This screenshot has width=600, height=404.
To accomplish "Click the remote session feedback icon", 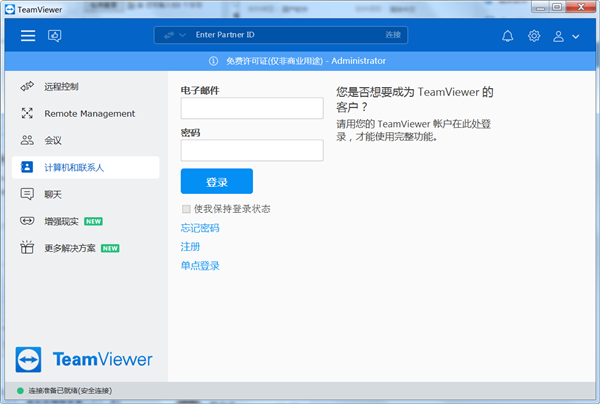I will point(54,36).
